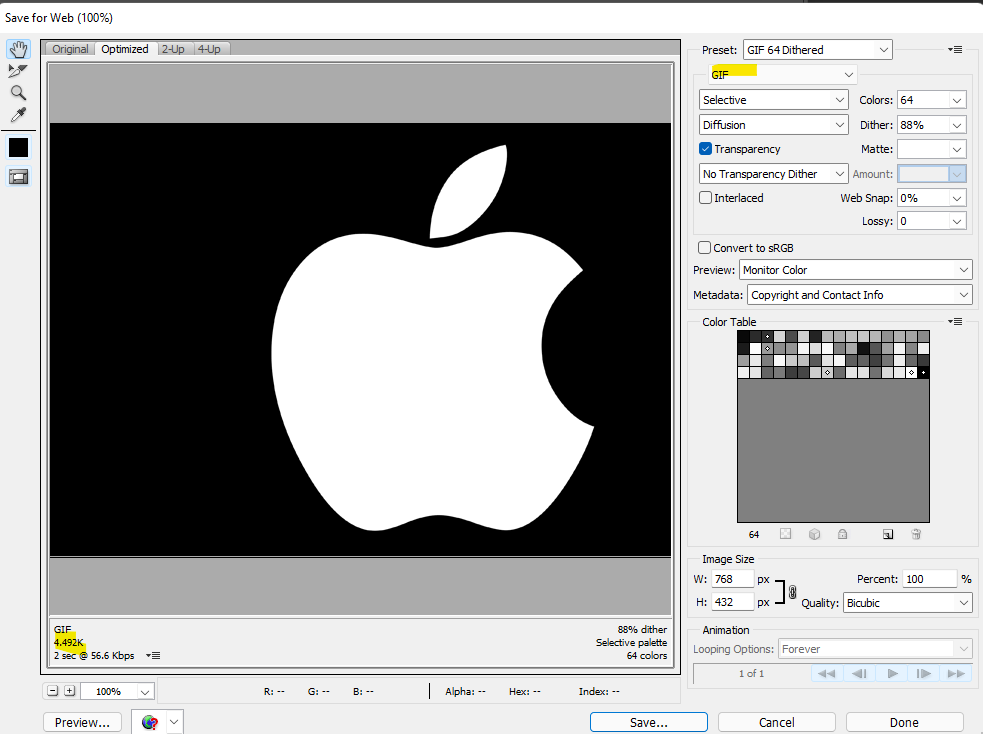Switch to the 4-Up tab
Image resolution: width=983 pixels, height=734 pixels.
[209, 49]
